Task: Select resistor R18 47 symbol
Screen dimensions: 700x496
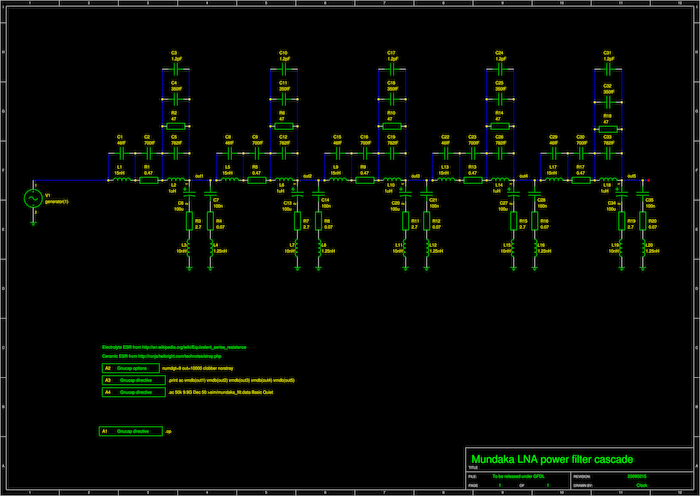Action: click(608, 129)
